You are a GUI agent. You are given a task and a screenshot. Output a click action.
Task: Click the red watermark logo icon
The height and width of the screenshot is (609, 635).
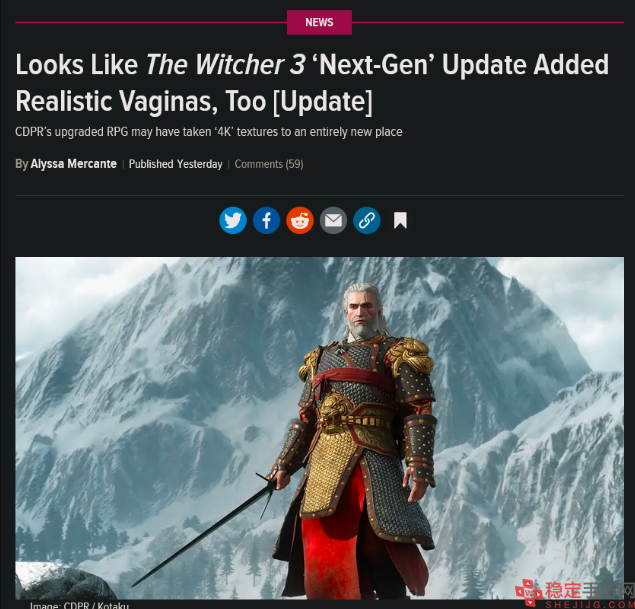pyautogui.click(x=529, y=592)
